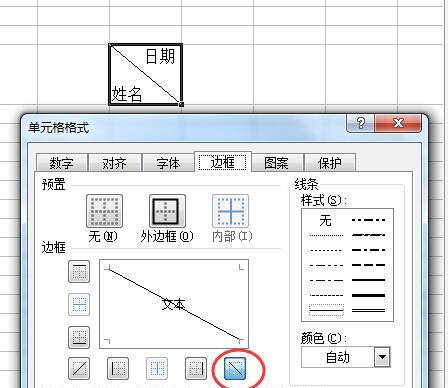The width and height of the screenshot is (448, 388).
Task: Apply the 外边框 outline preset
Action: [x=167, y=211]
